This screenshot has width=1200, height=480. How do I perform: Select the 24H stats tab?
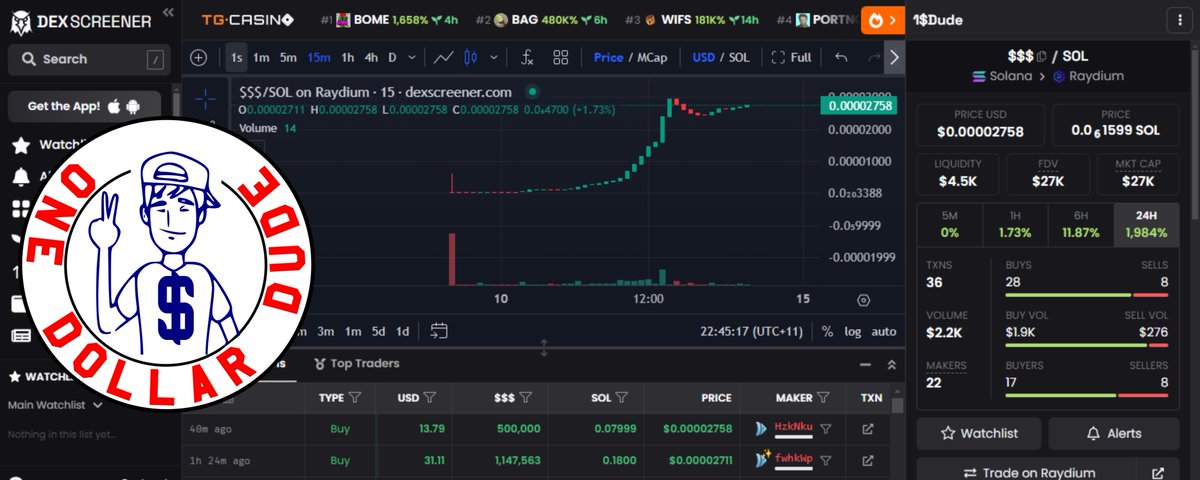click(1147, 224)
